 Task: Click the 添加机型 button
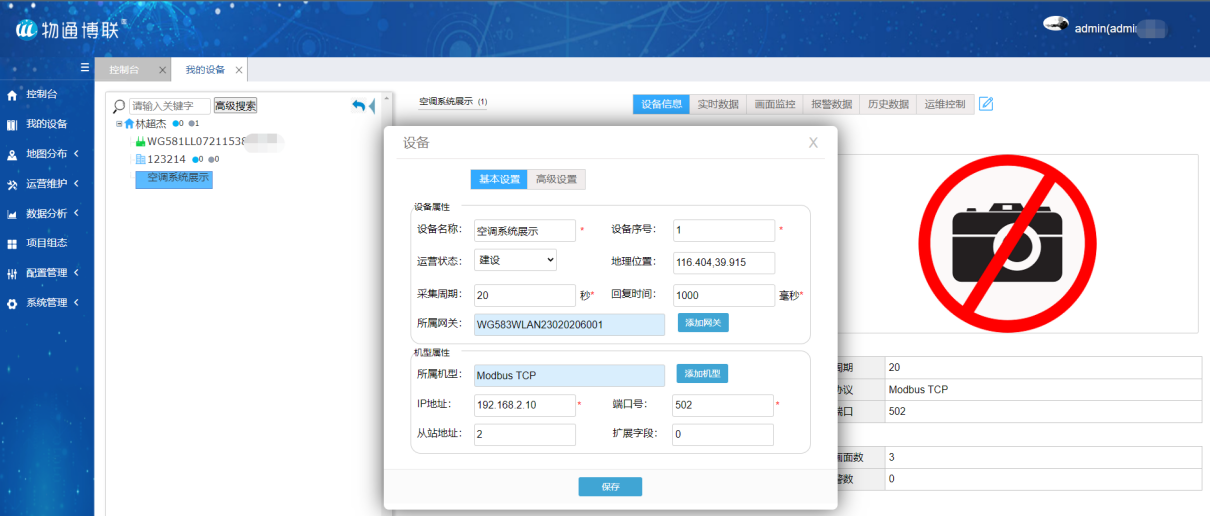point(702,374)
